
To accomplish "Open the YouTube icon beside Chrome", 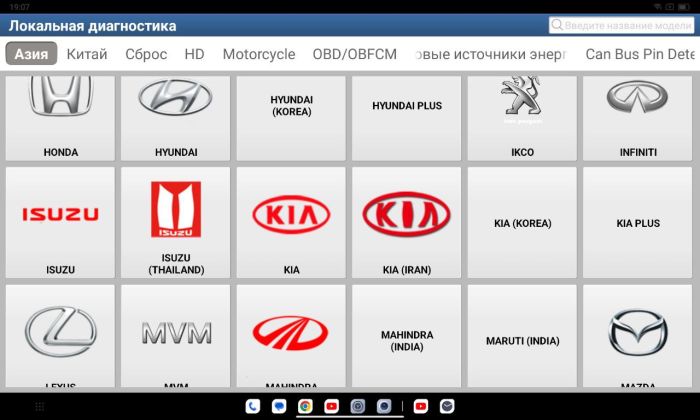I will 331,406.
